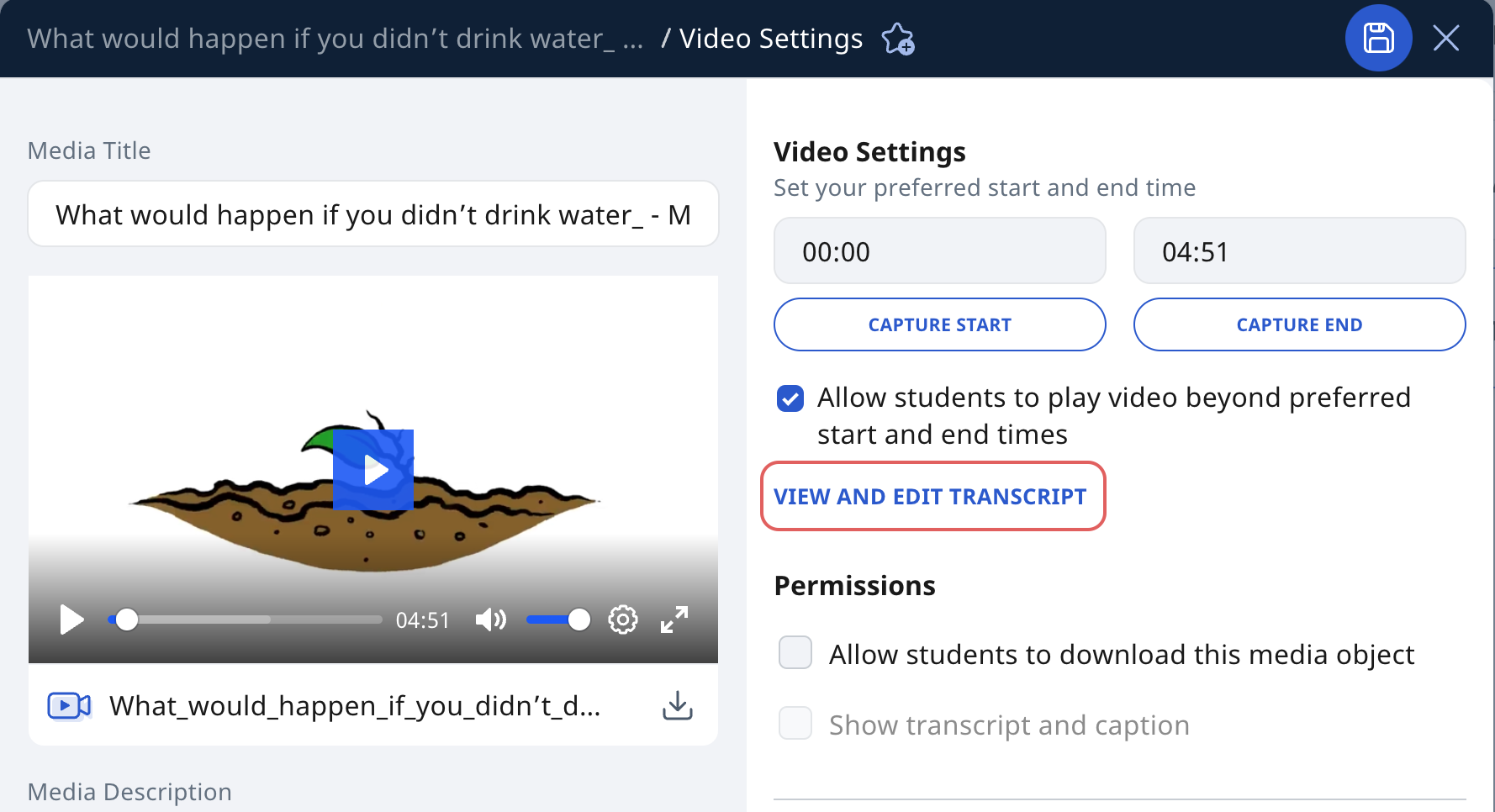
Task: Play the video using center play button
Action: (x=373, y=470)
